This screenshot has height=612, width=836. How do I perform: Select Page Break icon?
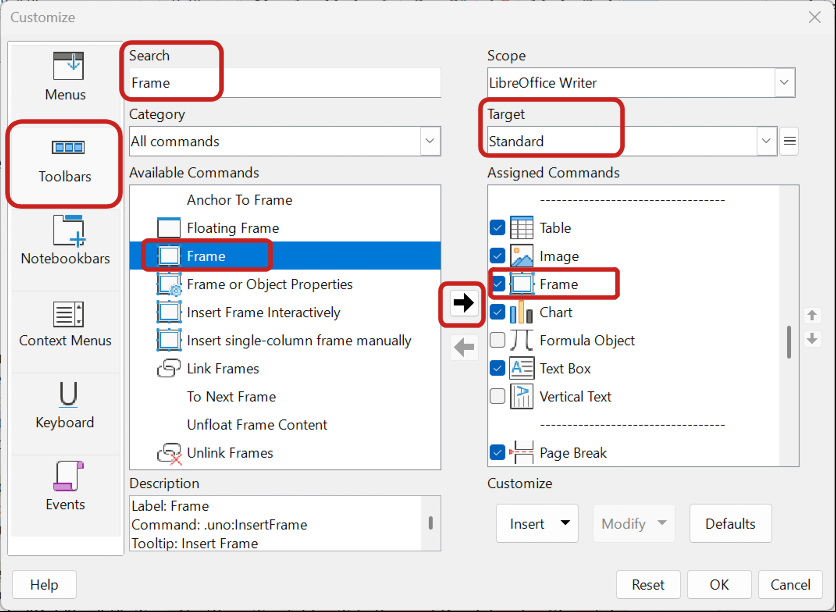pos(521,453)
